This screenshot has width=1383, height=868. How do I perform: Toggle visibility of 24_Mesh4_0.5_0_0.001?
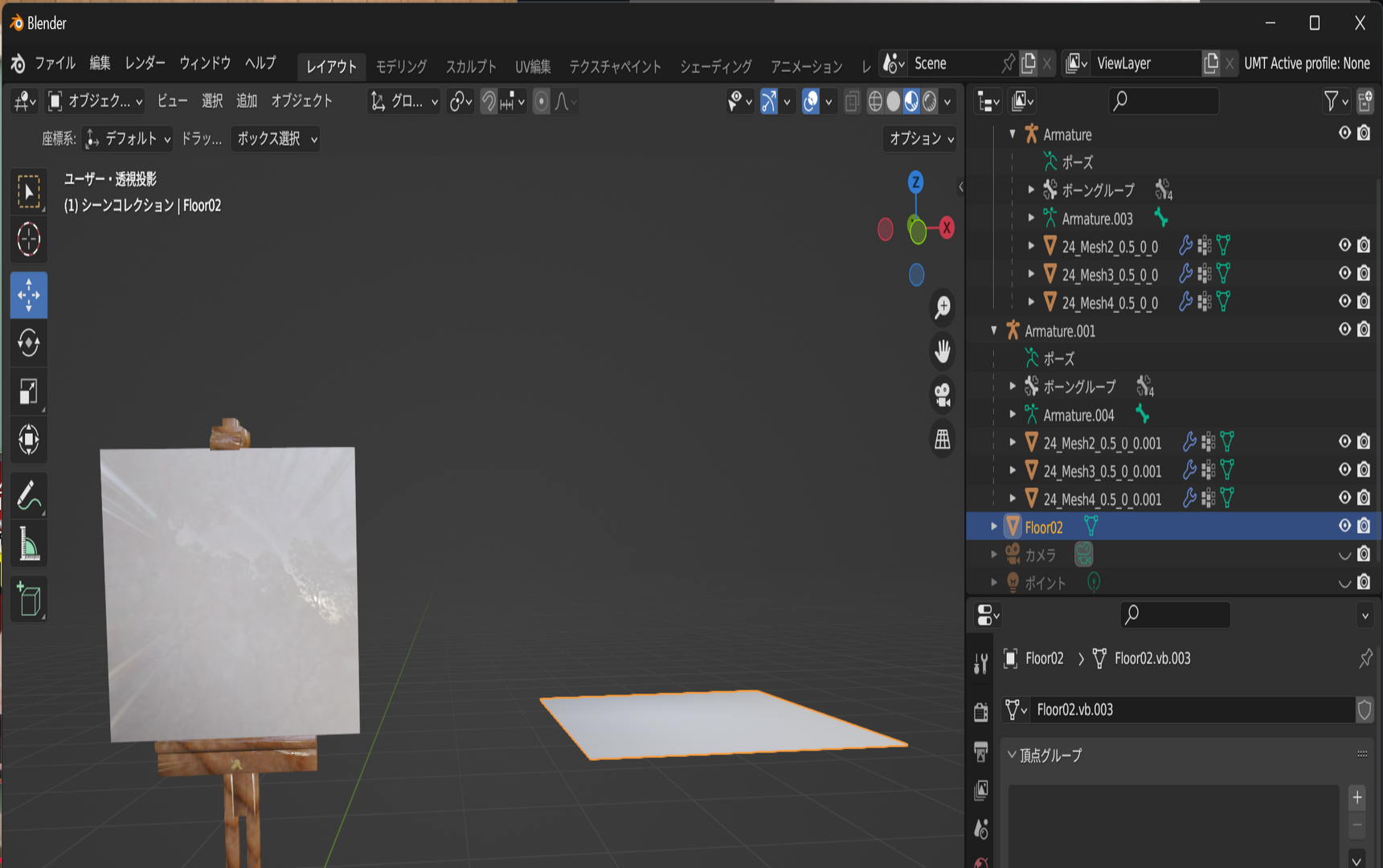click(1344, 497)
